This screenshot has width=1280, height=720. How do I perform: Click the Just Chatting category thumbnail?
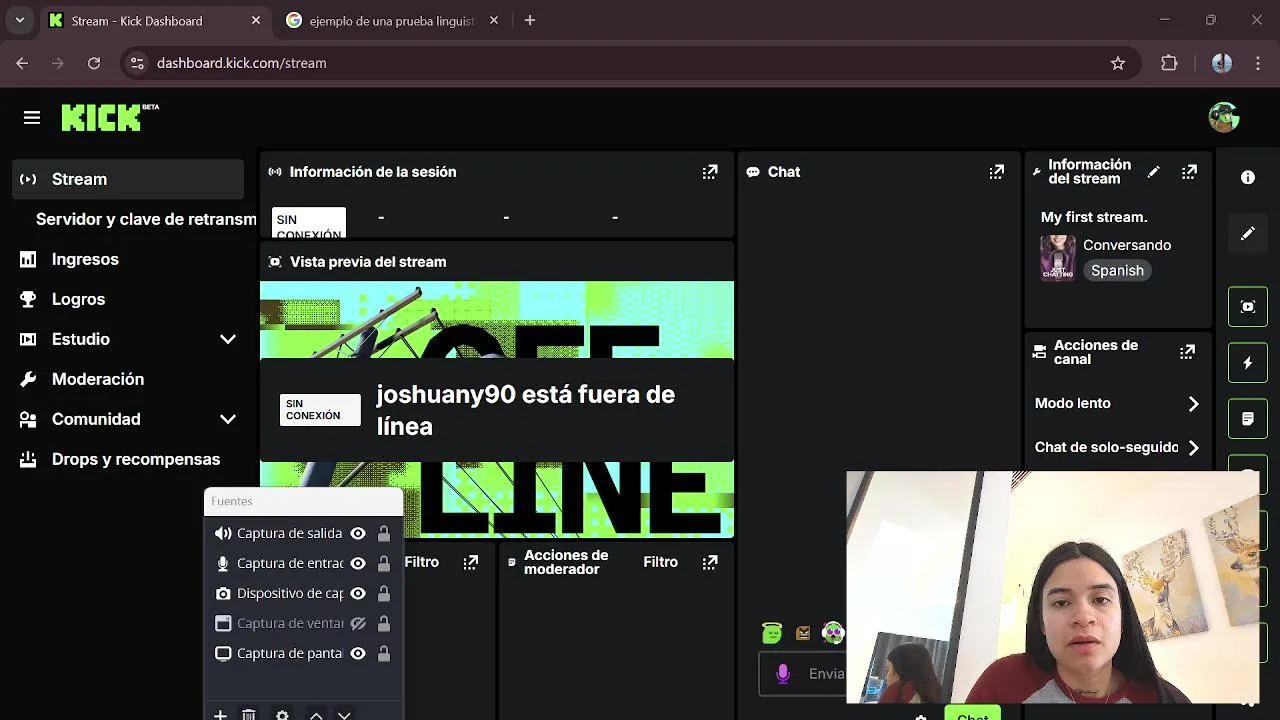(x=1058, y=258)
